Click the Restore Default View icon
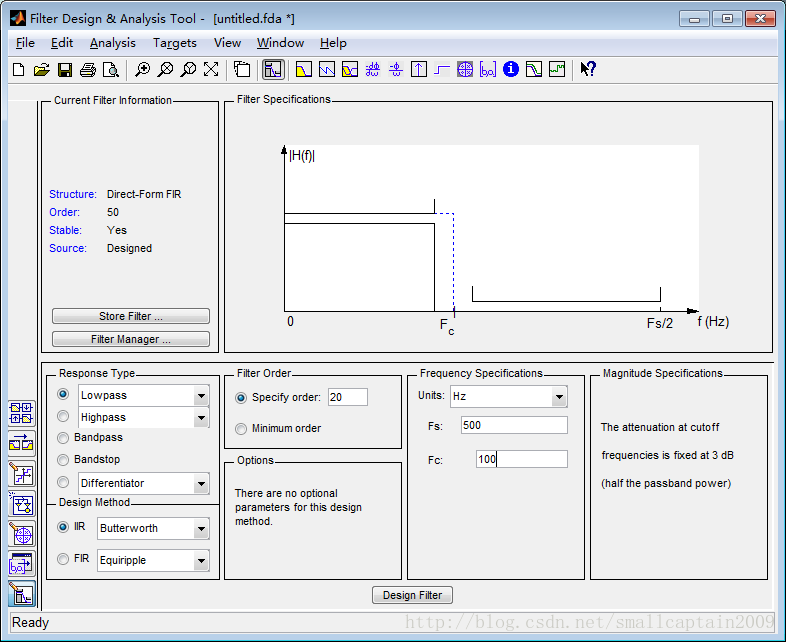The width and height of the screenshot is (786, 642). (x=211, y=69)
